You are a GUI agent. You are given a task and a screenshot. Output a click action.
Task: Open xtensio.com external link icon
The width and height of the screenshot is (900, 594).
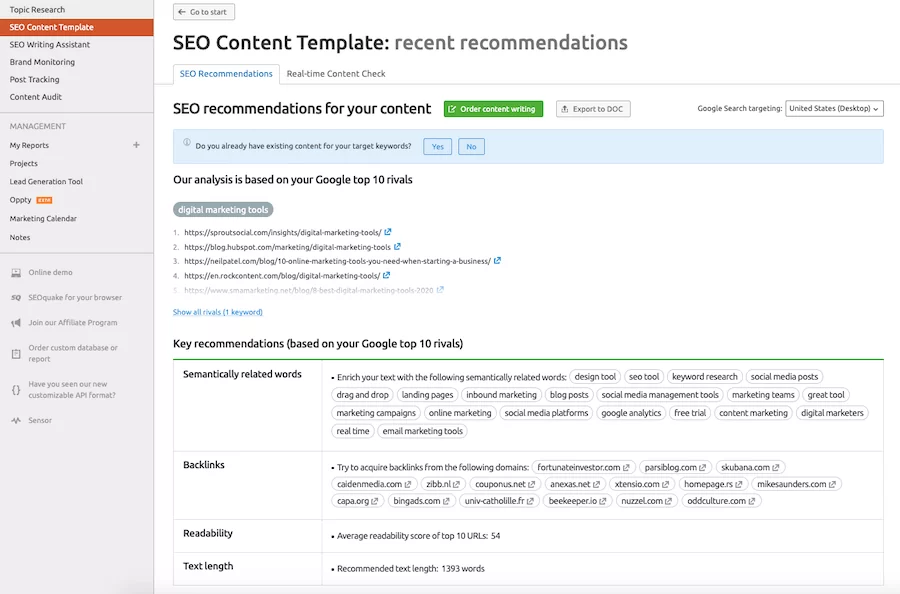pos(665,484)
